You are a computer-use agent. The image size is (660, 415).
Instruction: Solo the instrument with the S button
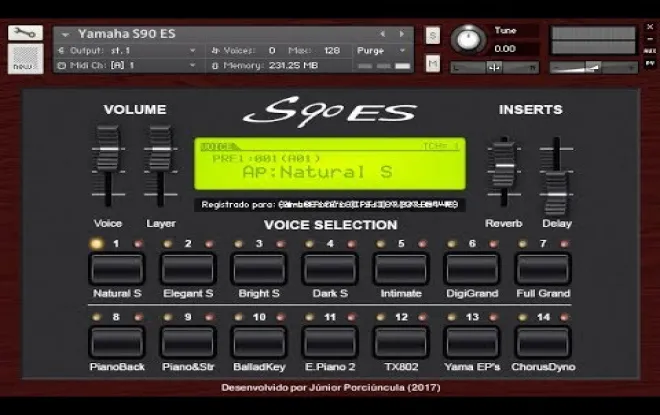tap(433, 35)
